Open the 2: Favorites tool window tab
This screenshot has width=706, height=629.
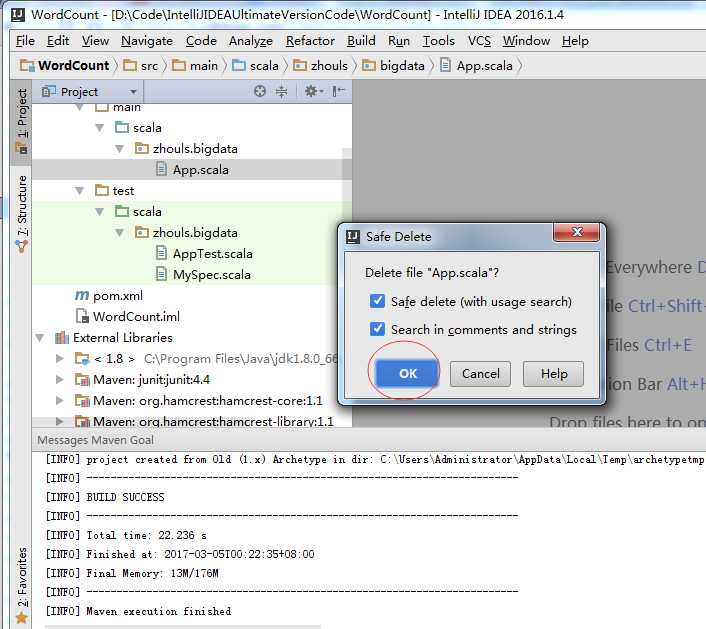tap(22, 585)
